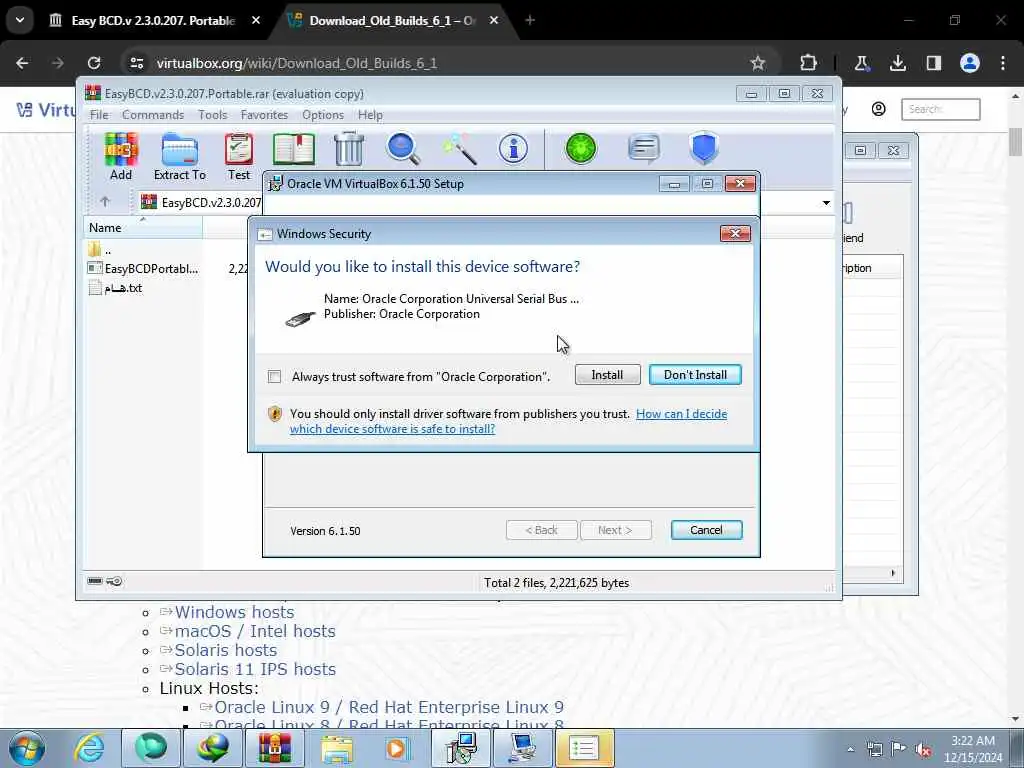The height and width of the screenshot is (768, 1024).
Task: Click the Name column header
Action: pos(143,228)
